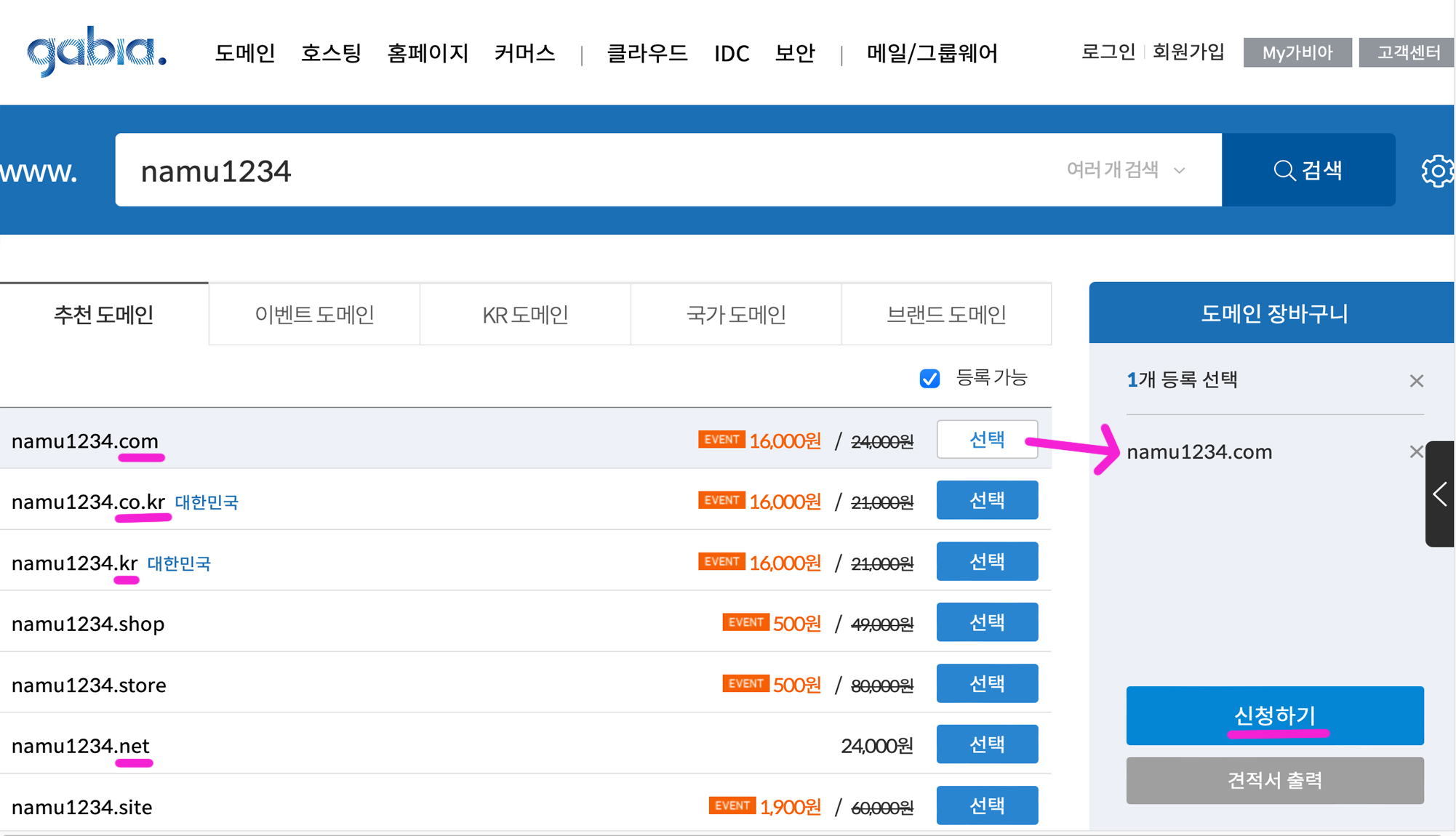Close the 1개 등록 선택 header X
Screen dimensions: 1456x836
(1415, 381)
